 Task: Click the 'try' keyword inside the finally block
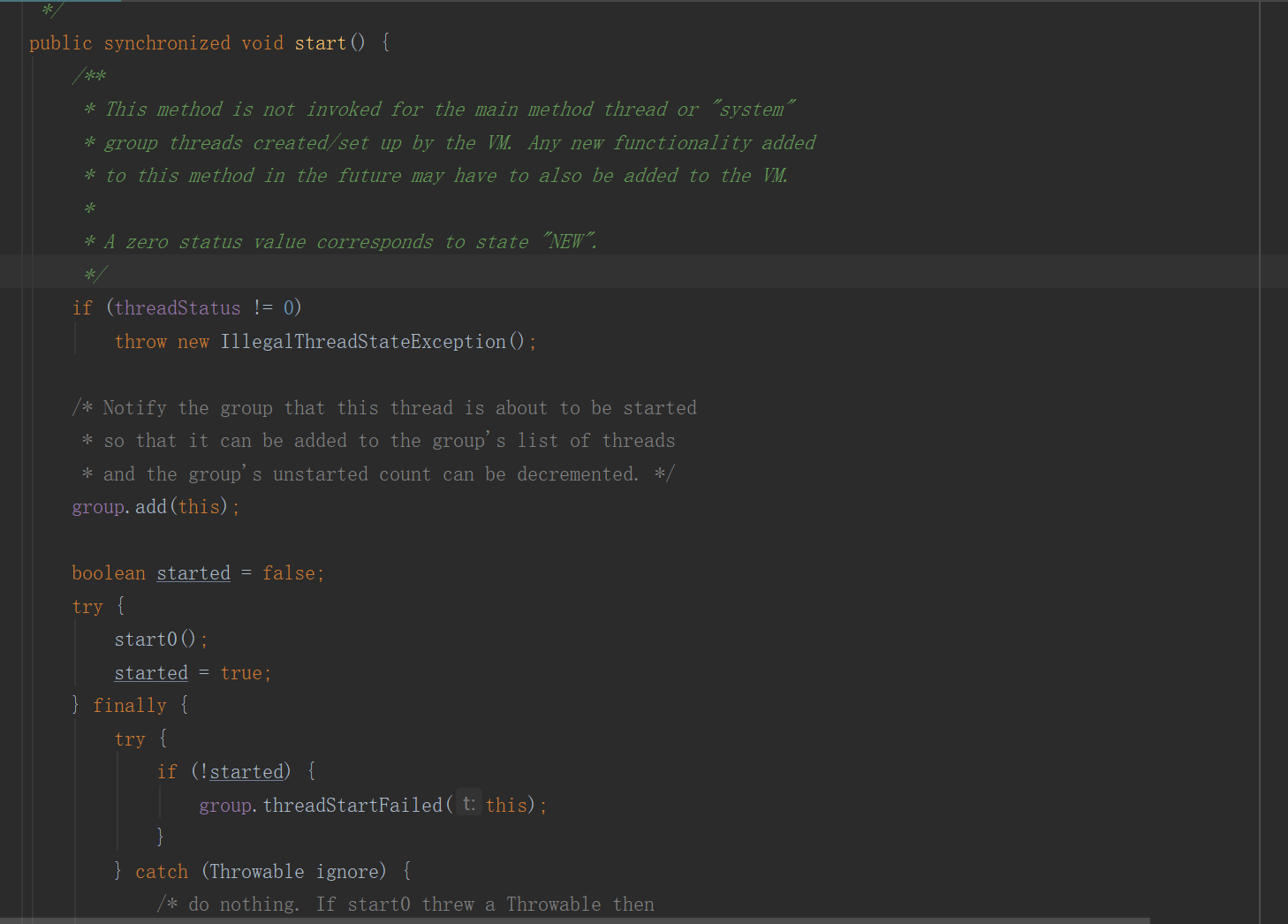pos(130,739)
